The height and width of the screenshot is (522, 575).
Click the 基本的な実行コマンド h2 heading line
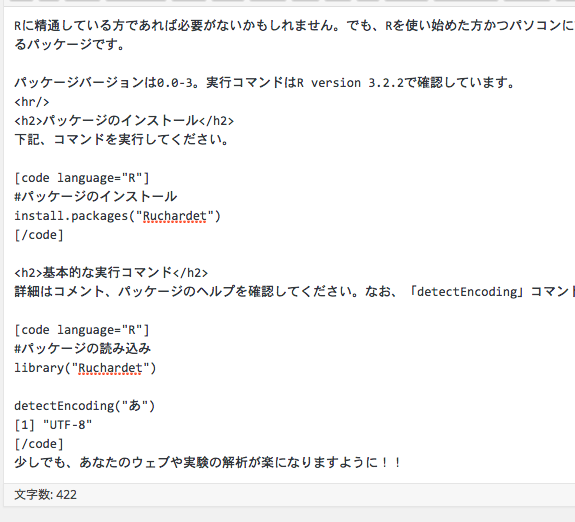click(x=111, y=273)
